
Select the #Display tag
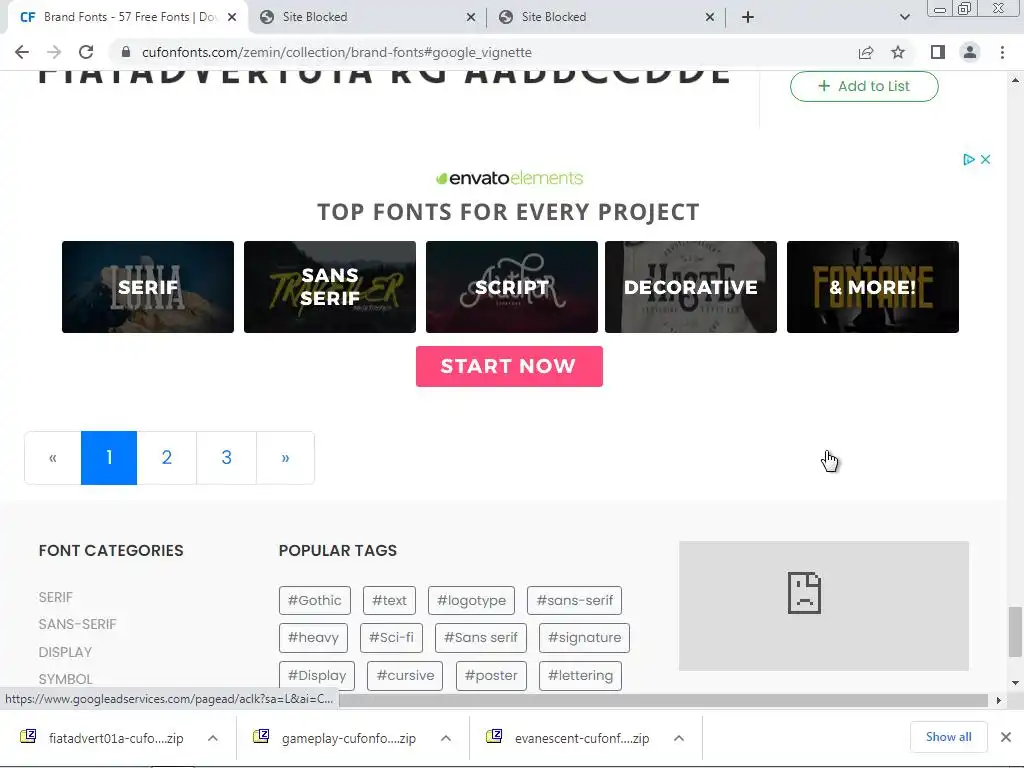coord(317,675)
